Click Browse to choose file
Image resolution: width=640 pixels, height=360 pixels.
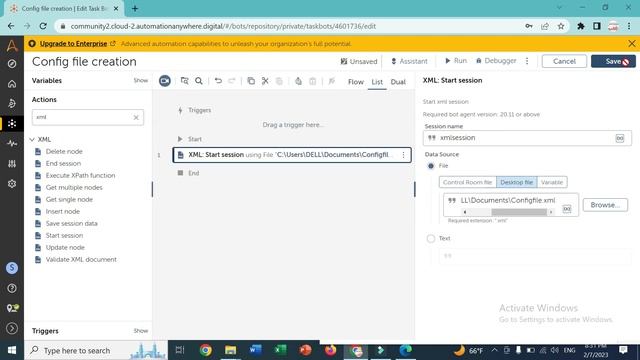pos(605,205)
